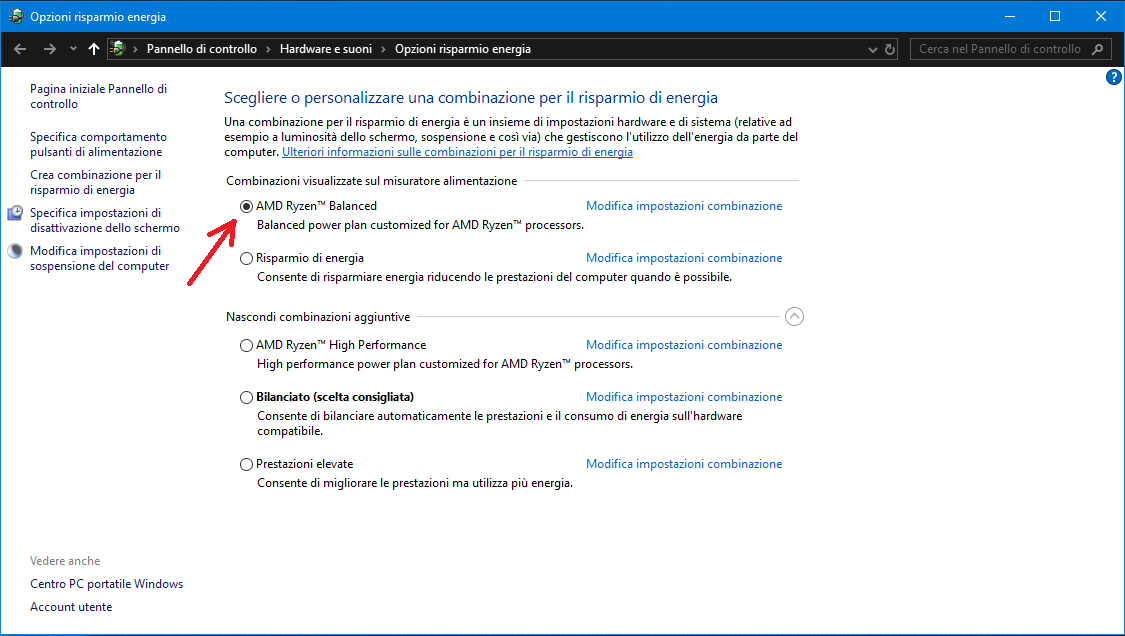Click the Nascondi combinazioni aggiuntive label
The height and width of the screenshot is (636, 1125).
tap(318, 317)
